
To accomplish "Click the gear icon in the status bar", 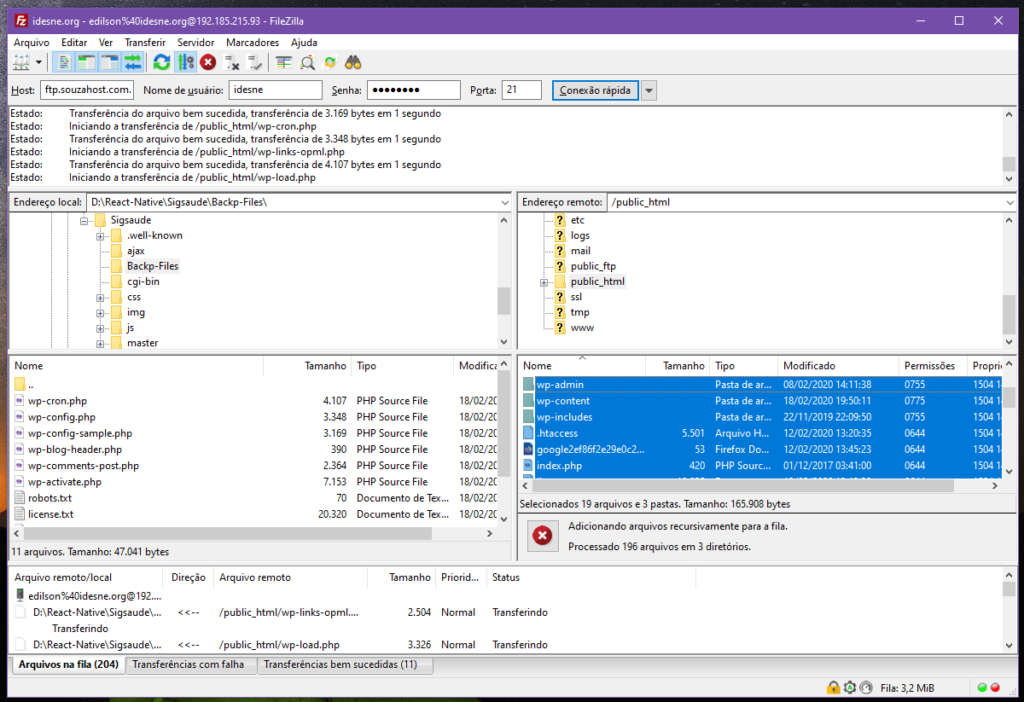I will (850, 687).
